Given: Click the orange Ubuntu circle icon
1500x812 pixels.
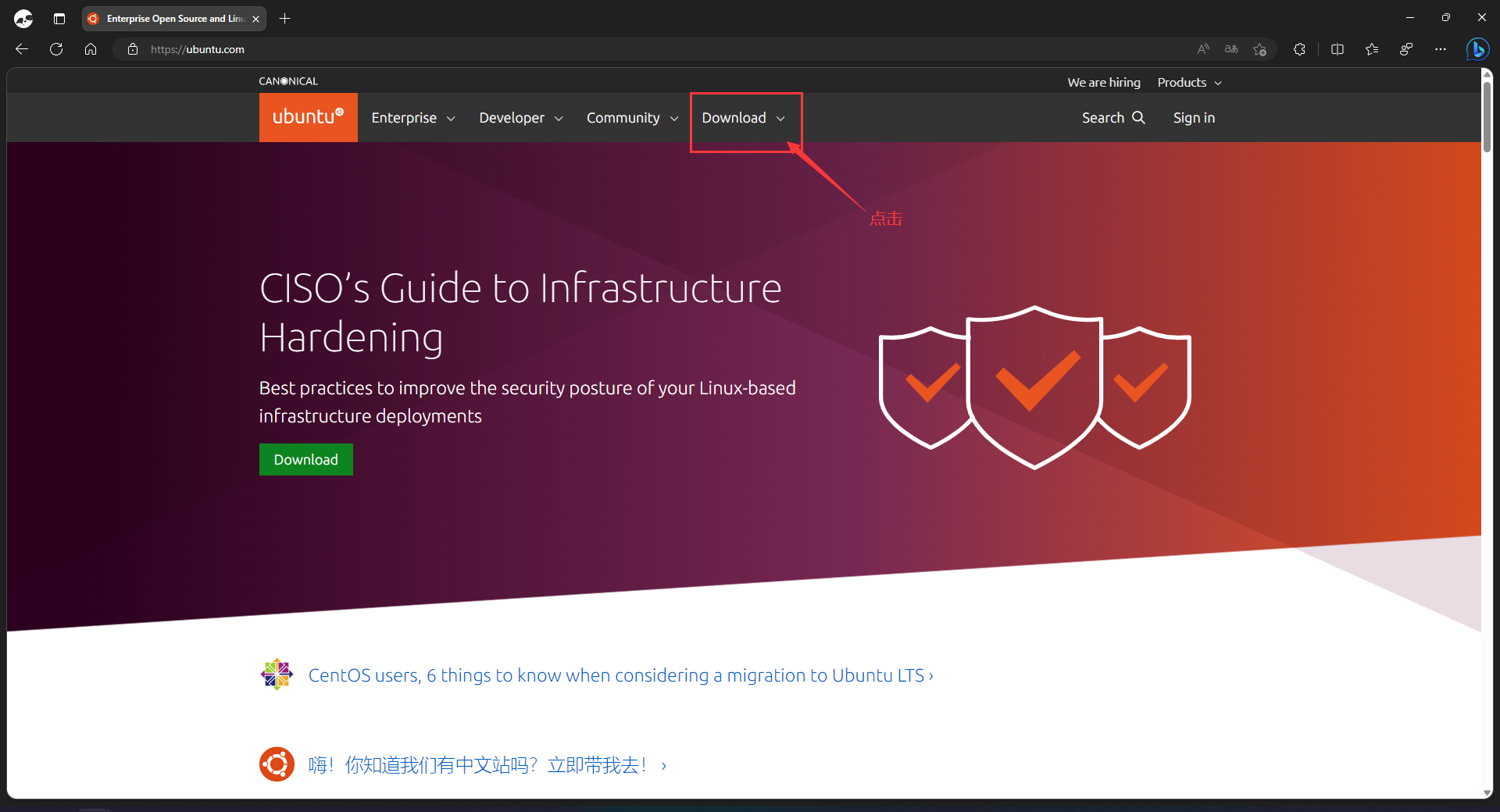Looking at the screenshot, I should (277, 764).
